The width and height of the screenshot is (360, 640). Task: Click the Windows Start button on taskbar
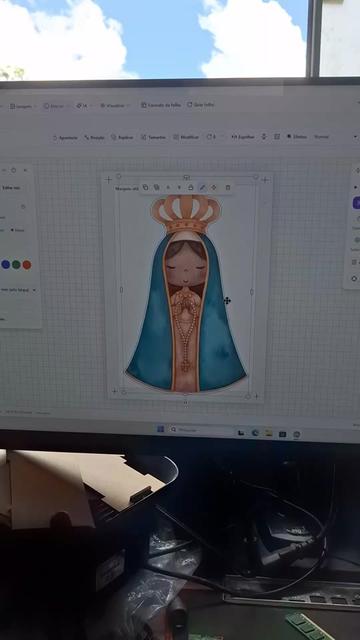160,429
